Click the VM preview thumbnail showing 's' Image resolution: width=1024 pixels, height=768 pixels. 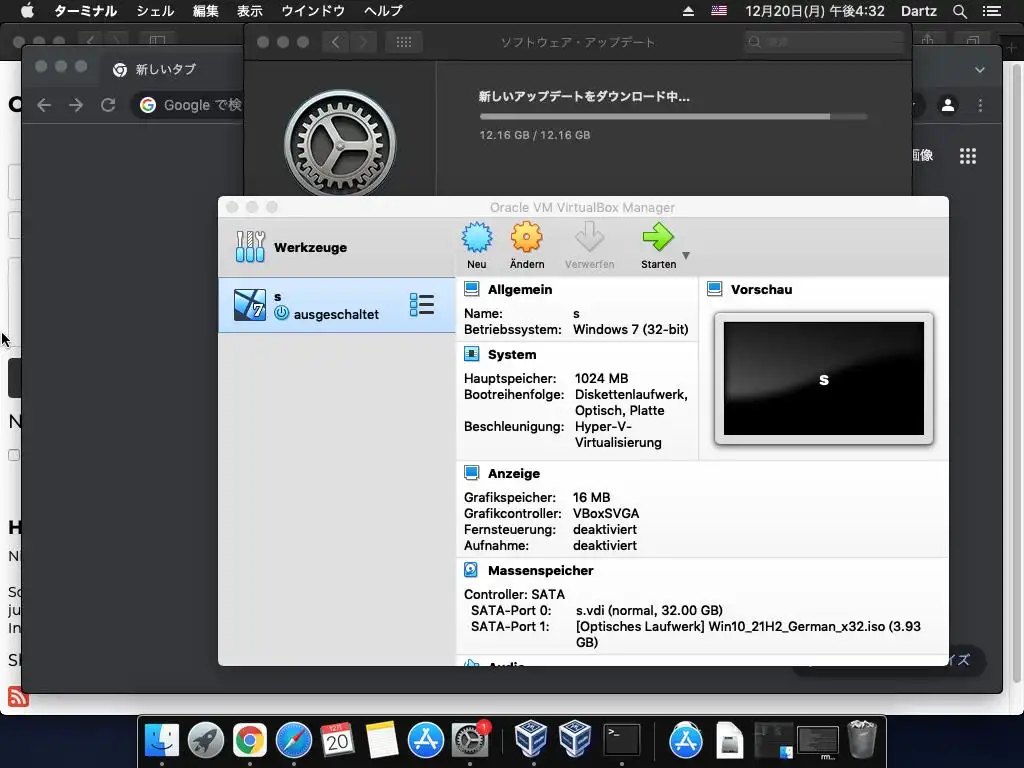824,379
